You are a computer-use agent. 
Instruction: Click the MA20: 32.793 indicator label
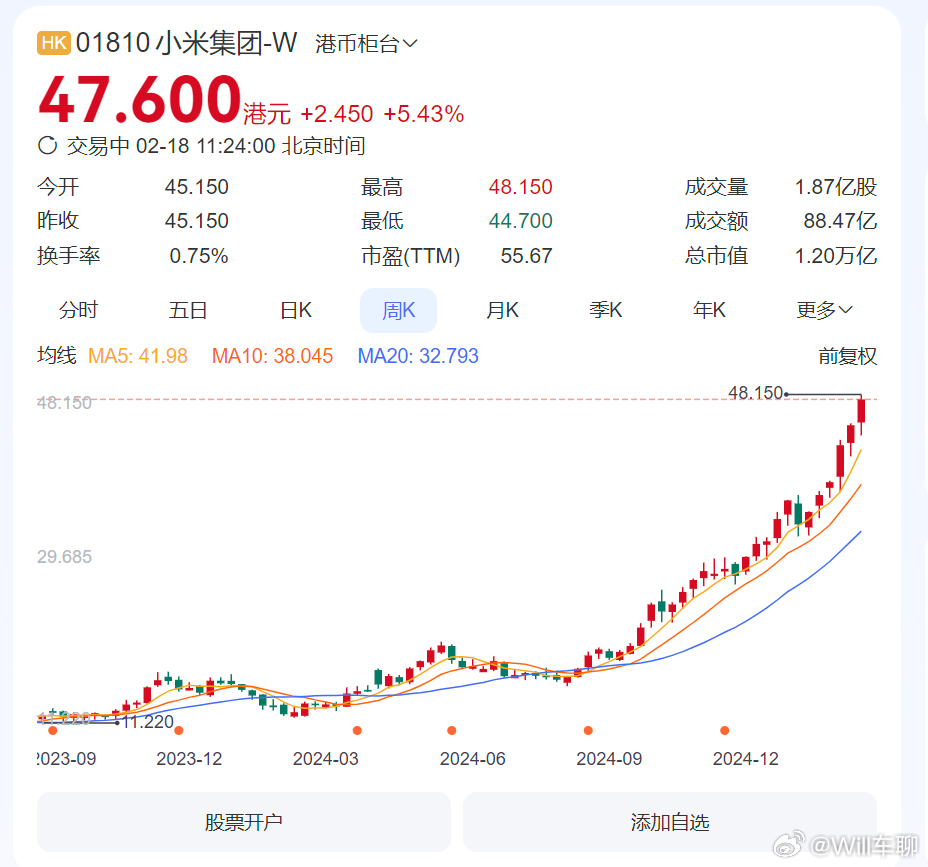[x=418, y=356]
